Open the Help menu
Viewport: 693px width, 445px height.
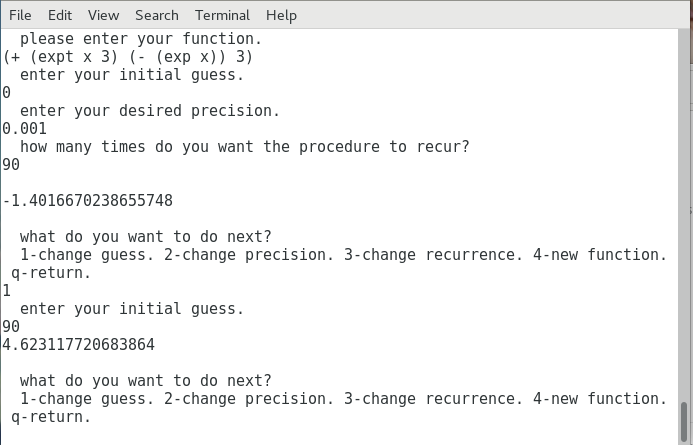(281, 15)
